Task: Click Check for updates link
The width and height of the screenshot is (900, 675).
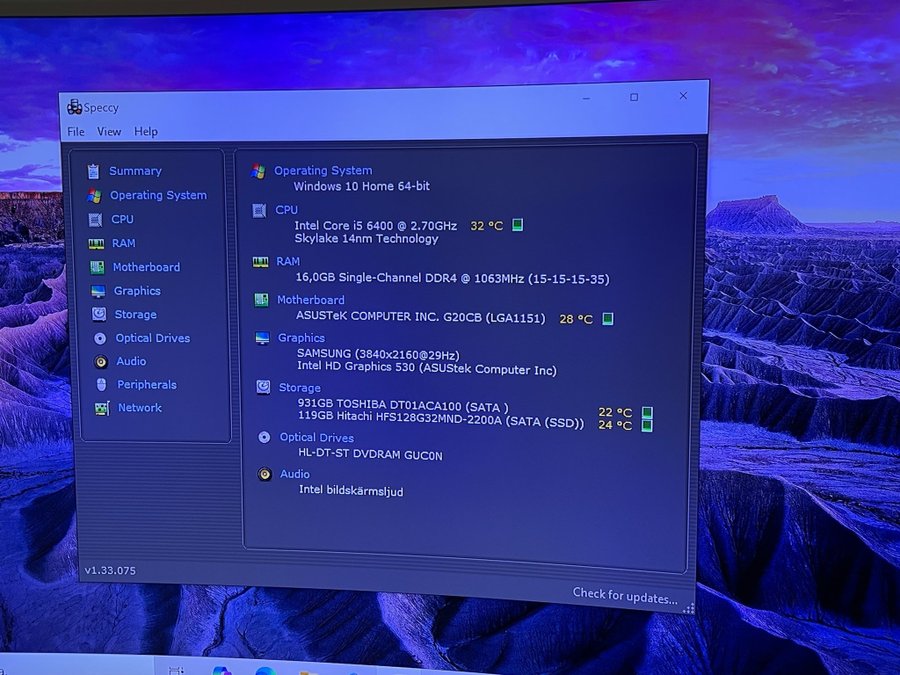Action: (625, 595)
